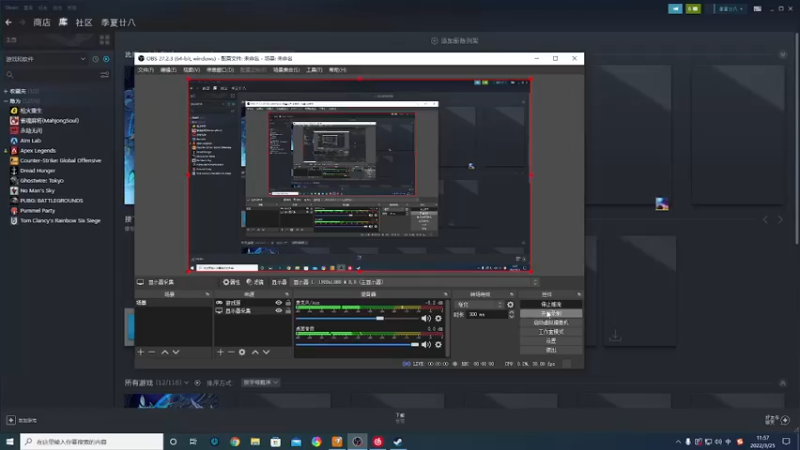Move the scene down in the Scenes list
Image resolution: width=800 pixels, height=450 pixels.
[176, 352]
